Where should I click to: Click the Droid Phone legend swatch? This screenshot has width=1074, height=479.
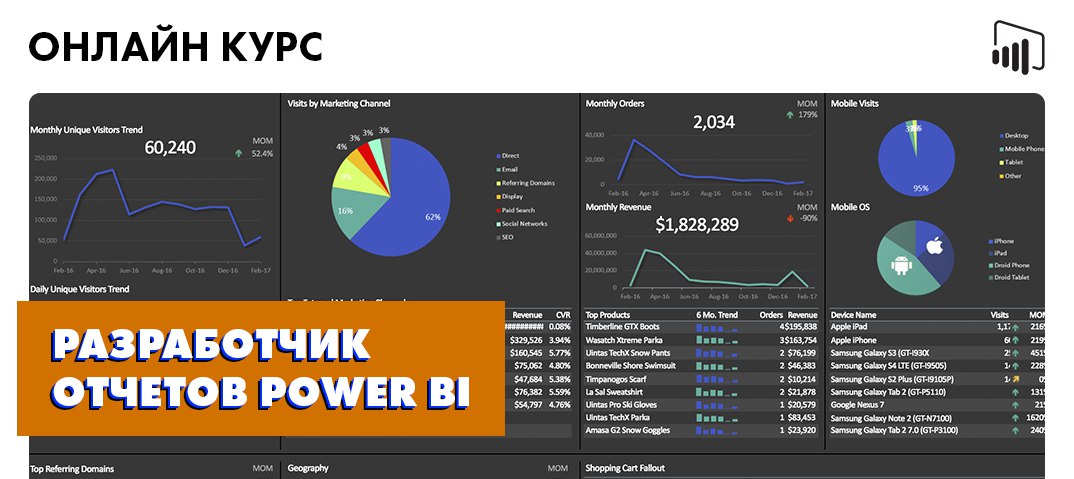[990, 266]
